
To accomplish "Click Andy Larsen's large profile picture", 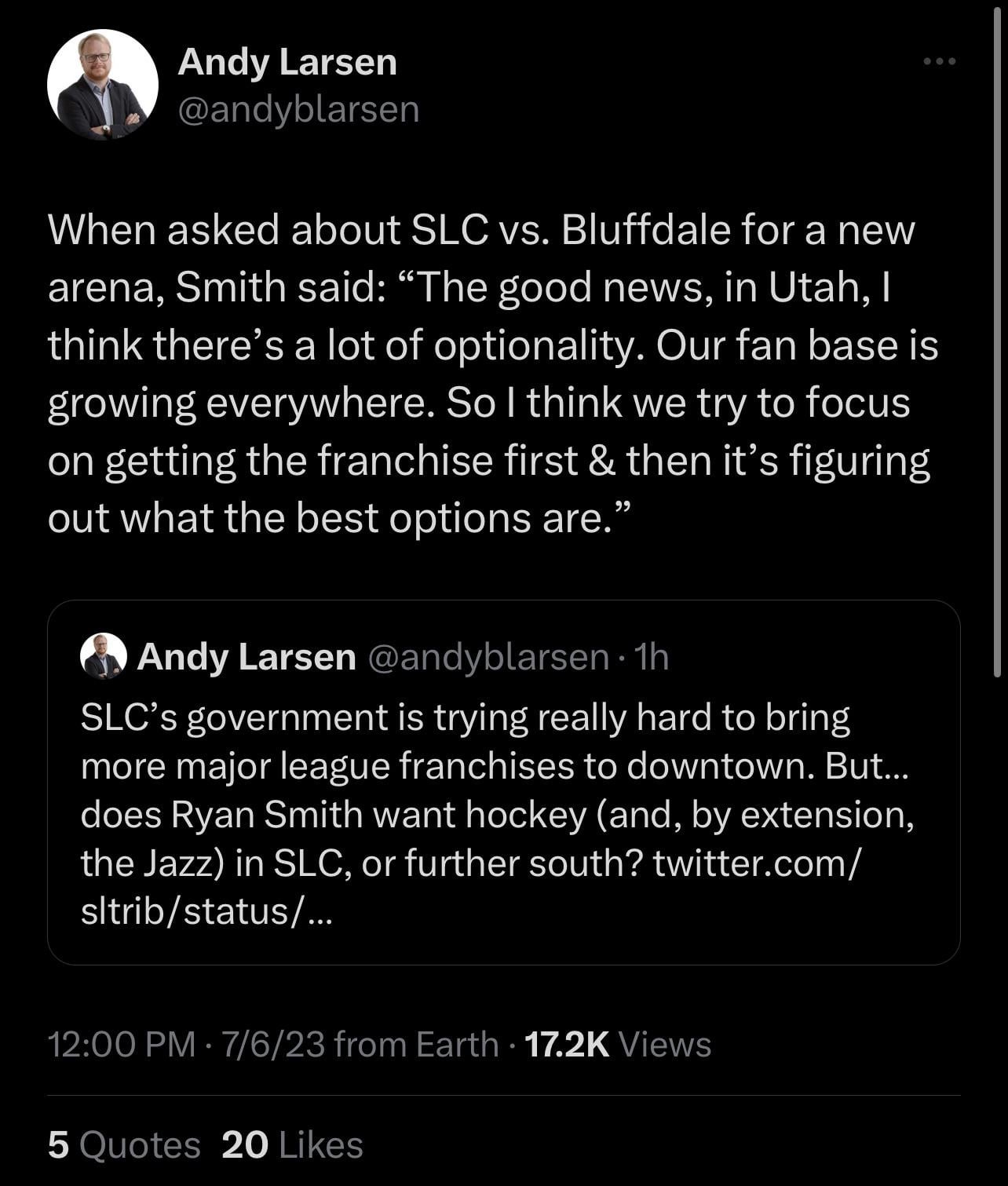I will point(103,85).
